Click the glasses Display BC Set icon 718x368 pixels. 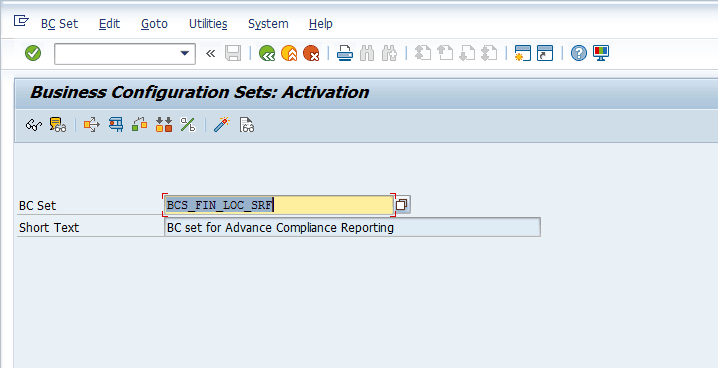point(34,124)
